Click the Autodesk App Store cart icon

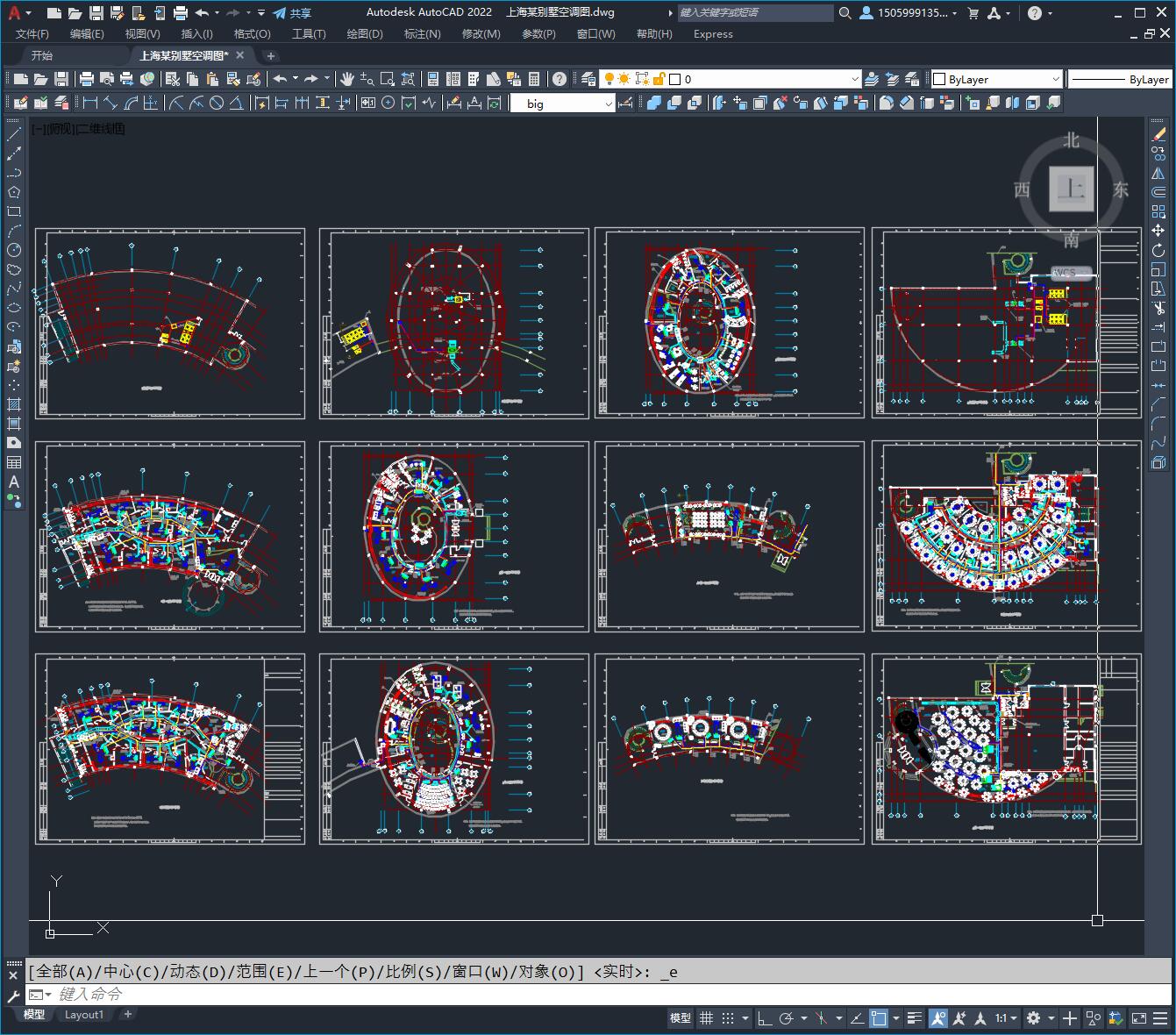click(973, 13)
